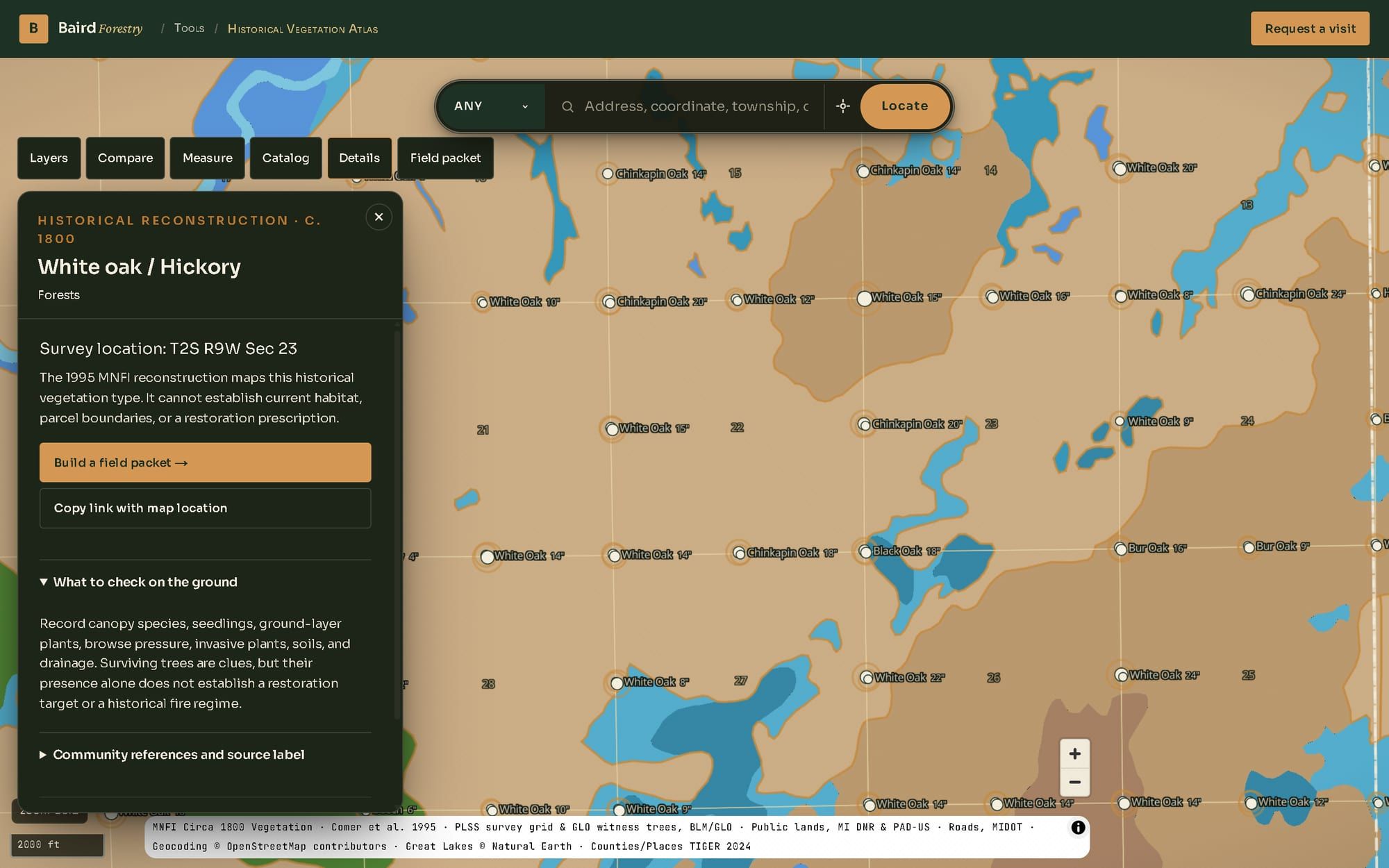This screenshot has height=868, width=1389.
Task: Click Copy link with map location
Action: 205,508
